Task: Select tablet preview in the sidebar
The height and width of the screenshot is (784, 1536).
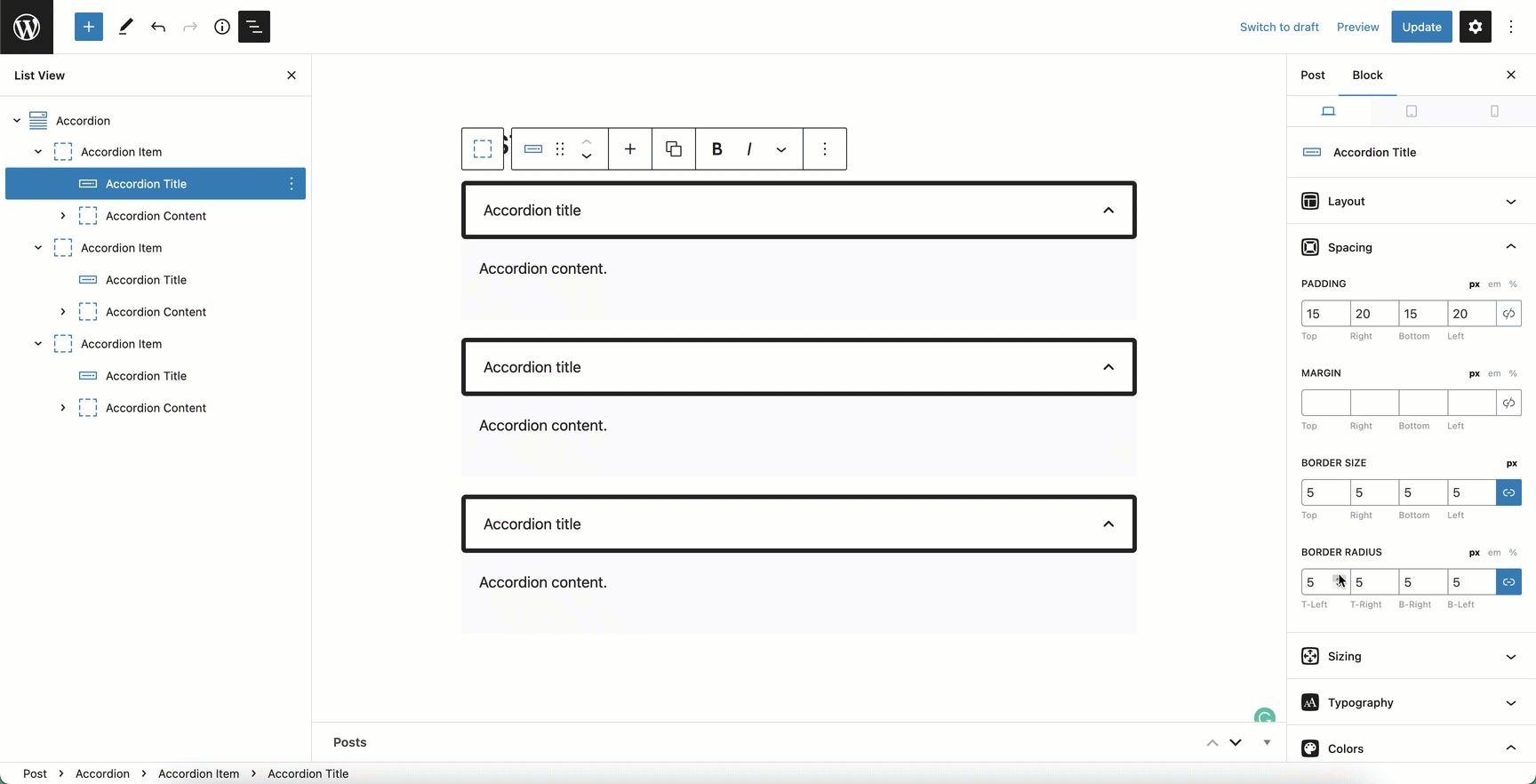Action: click(1412, 110)
